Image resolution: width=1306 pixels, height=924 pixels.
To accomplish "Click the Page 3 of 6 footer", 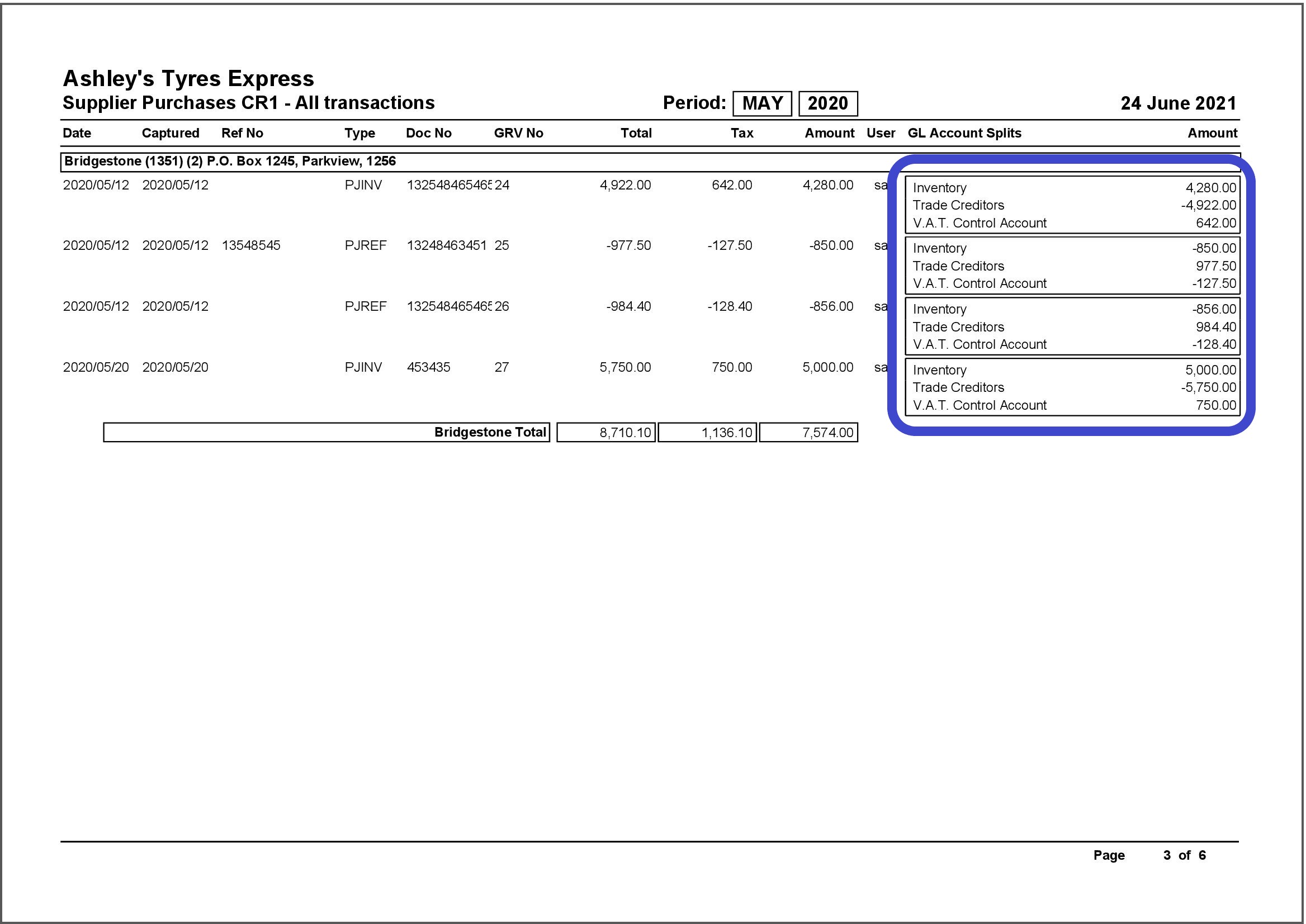I will tap(1149, 855).
